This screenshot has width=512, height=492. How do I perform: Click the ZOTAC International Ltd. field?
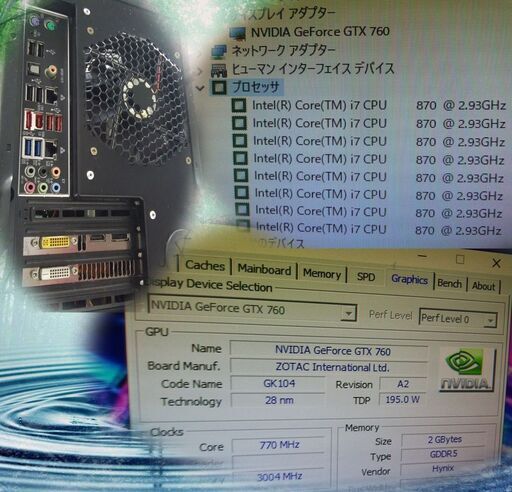click(329, 367)
